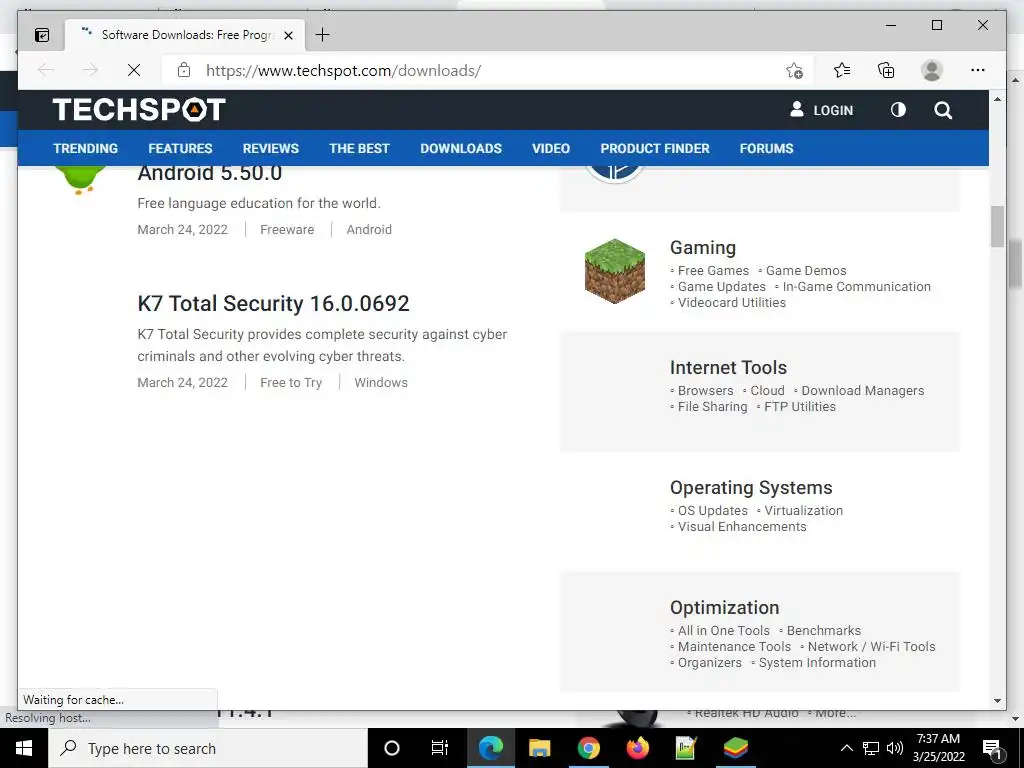Open the Game Demos subcategory
The image size is (1024, 768).
pos(806,270)
